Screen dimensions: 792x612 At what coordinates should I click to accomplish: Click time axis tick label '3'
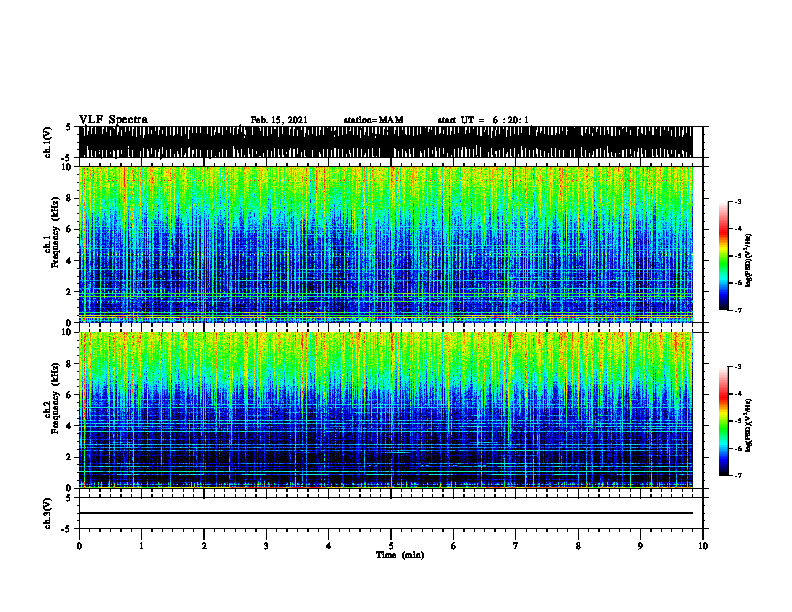click(x=266, y=546)
